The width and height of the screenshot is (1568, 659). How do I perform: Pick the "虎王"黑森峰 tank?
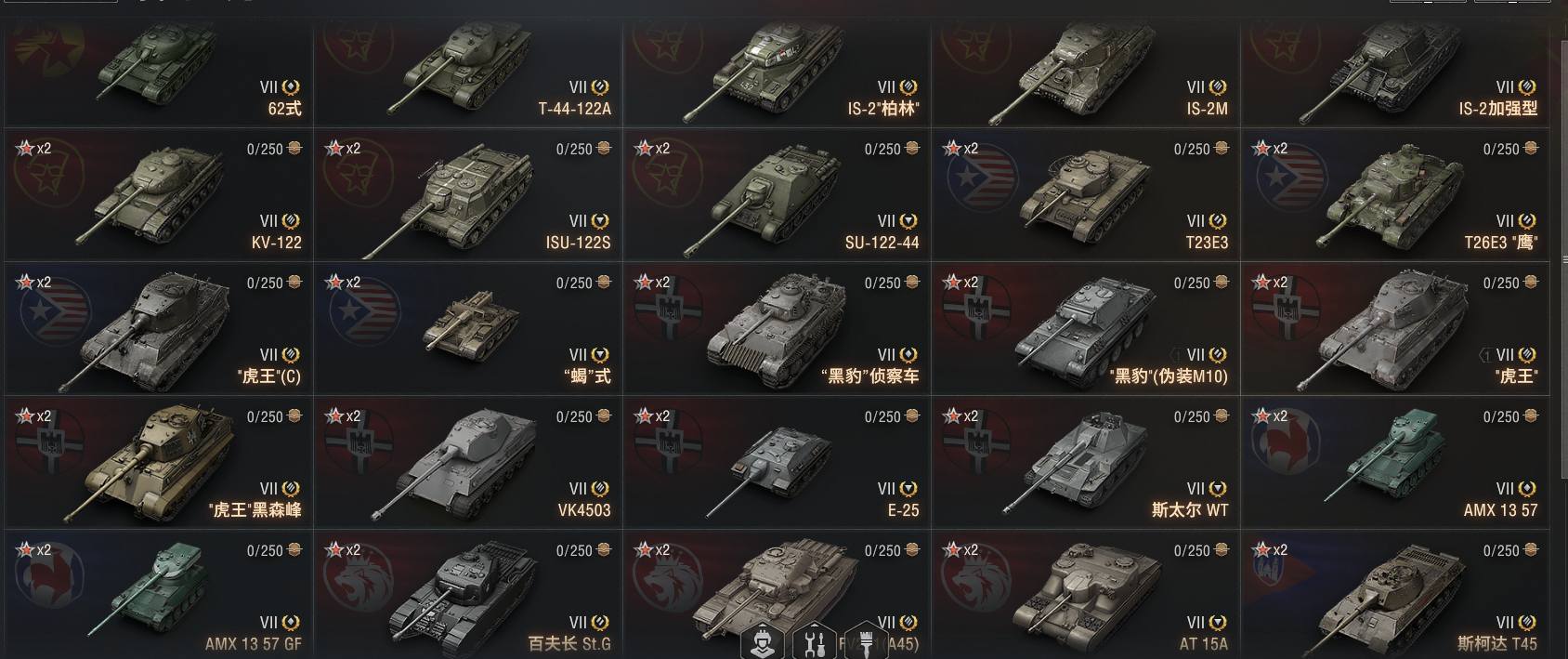pos(159,464)
